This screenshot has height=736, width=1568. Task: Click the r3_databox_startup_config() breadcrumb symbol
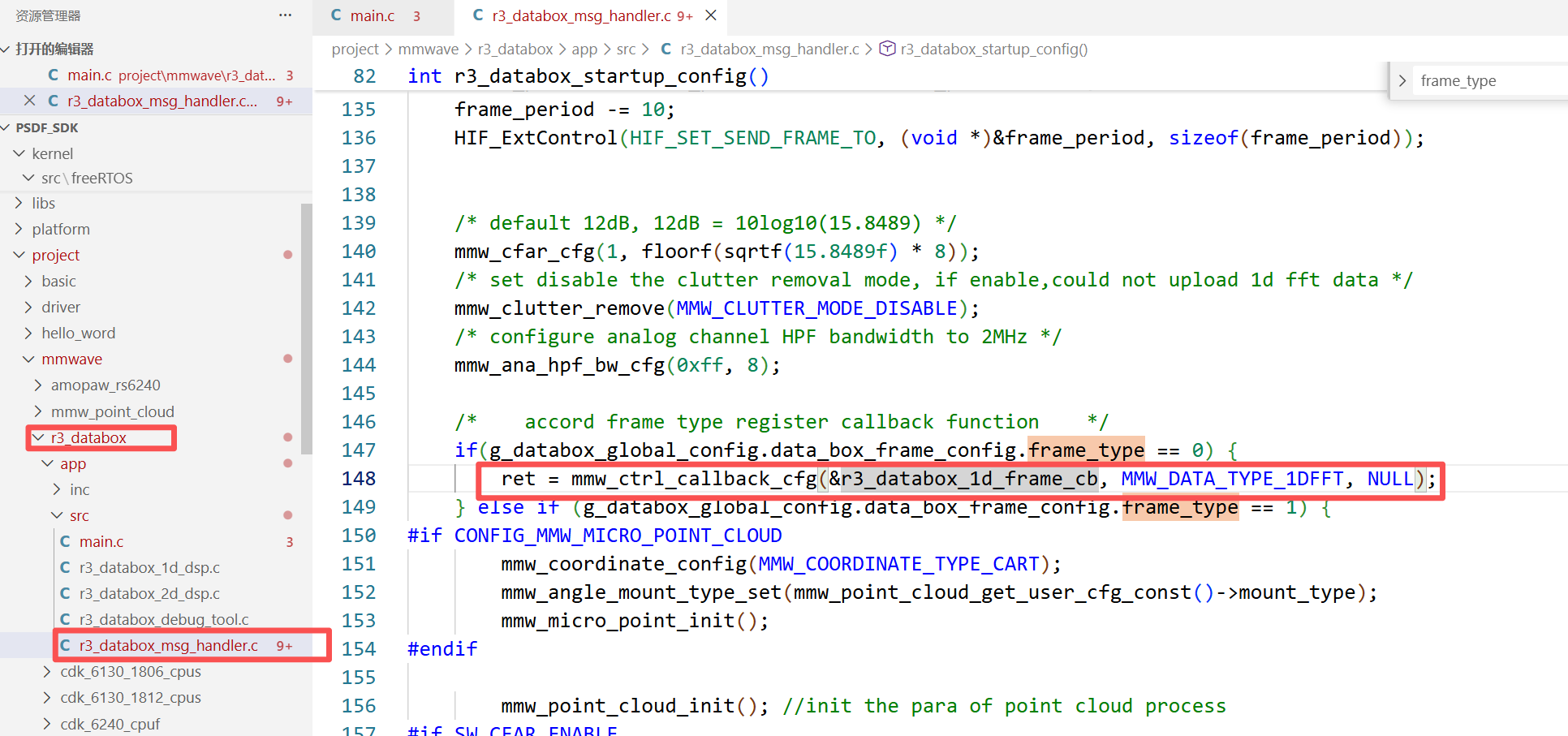coord(994,49)
